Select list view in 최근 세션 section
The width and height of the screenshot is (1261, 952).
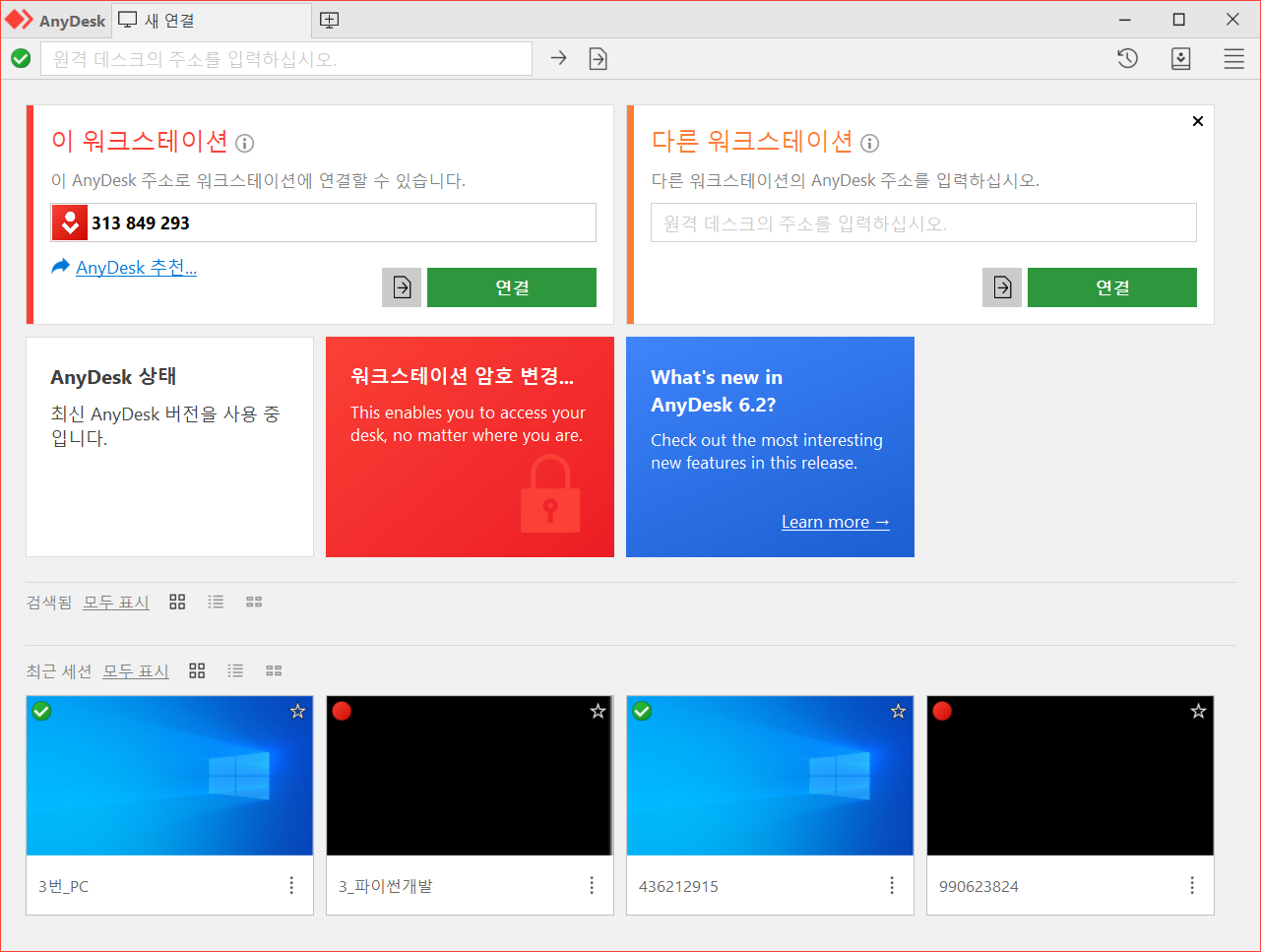click(235, 670)
